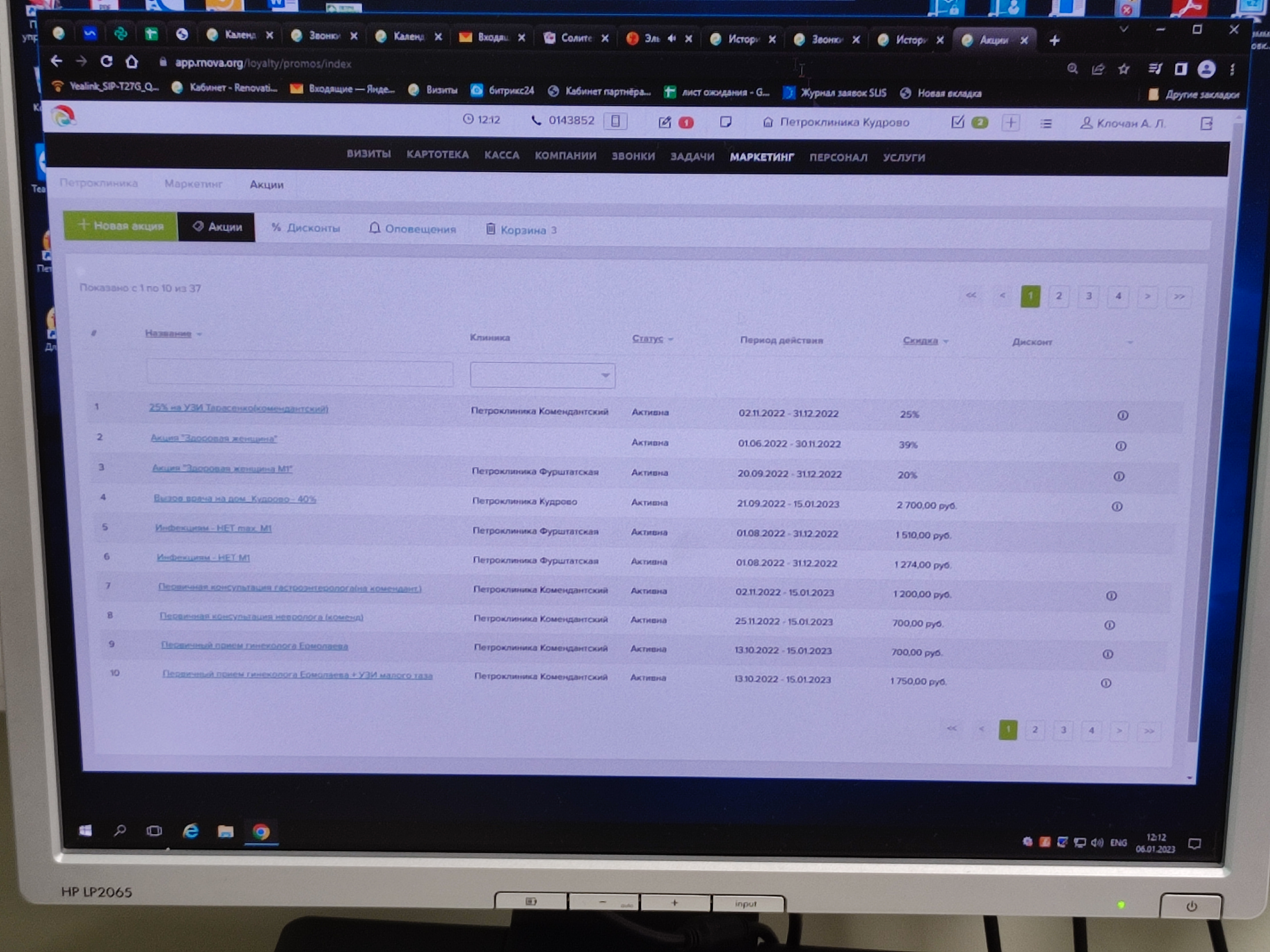
Task: Click the plus icon in top header
Action: [1011, 123]
